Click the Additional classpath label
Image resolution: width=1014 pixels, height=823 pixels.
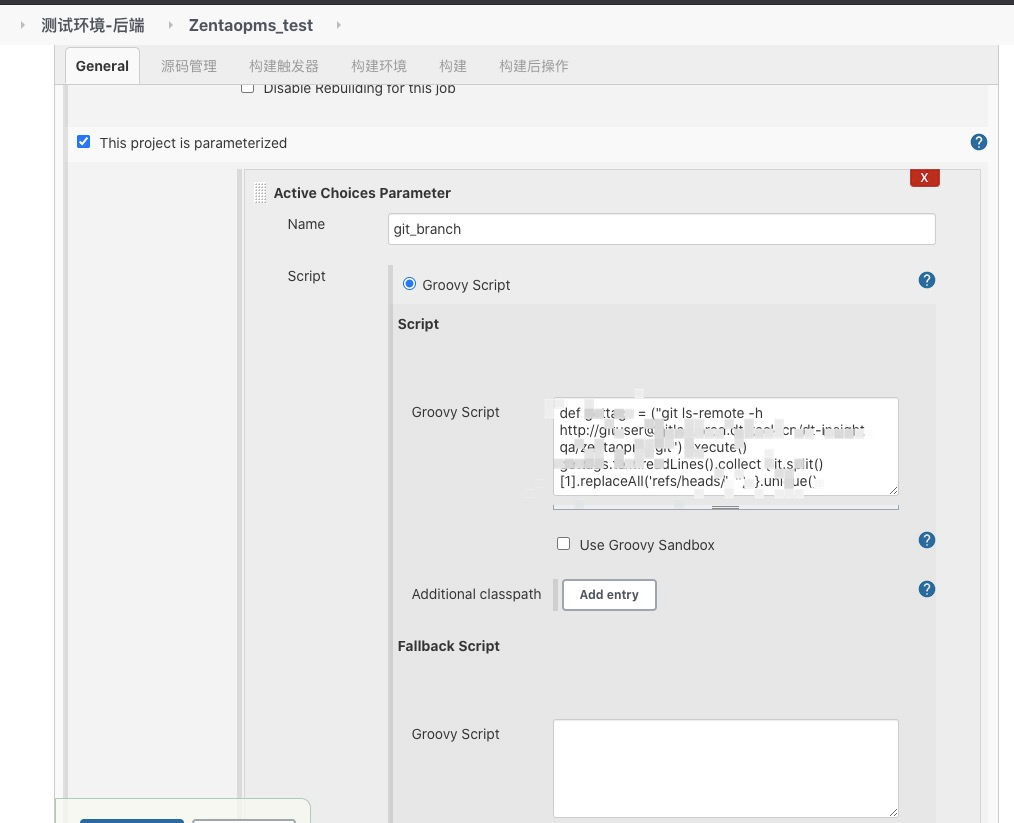pyautogui.click(x=477, y=594)
